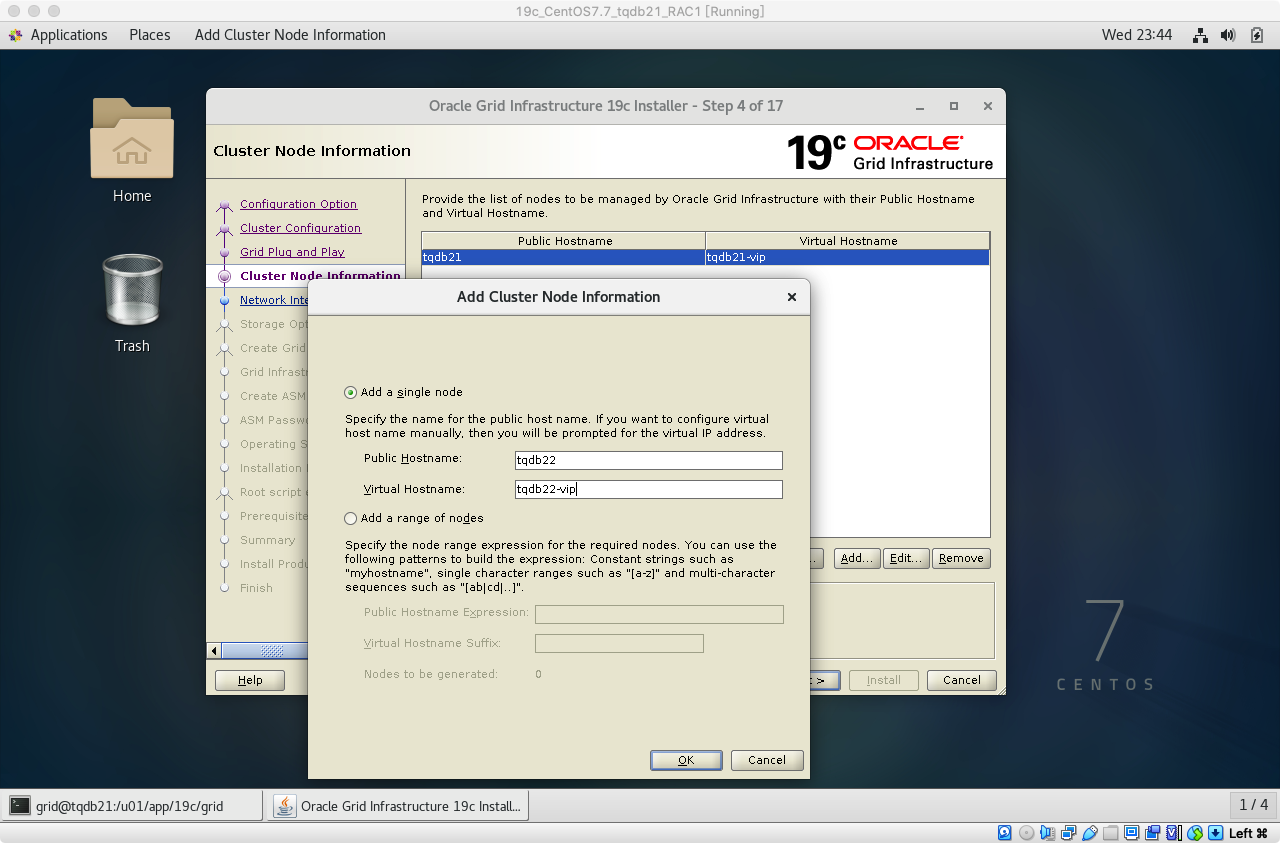1280x843 pixels.
Task: Click the VirtualBox network adapters icon
Action: [x=1068, y=832]
